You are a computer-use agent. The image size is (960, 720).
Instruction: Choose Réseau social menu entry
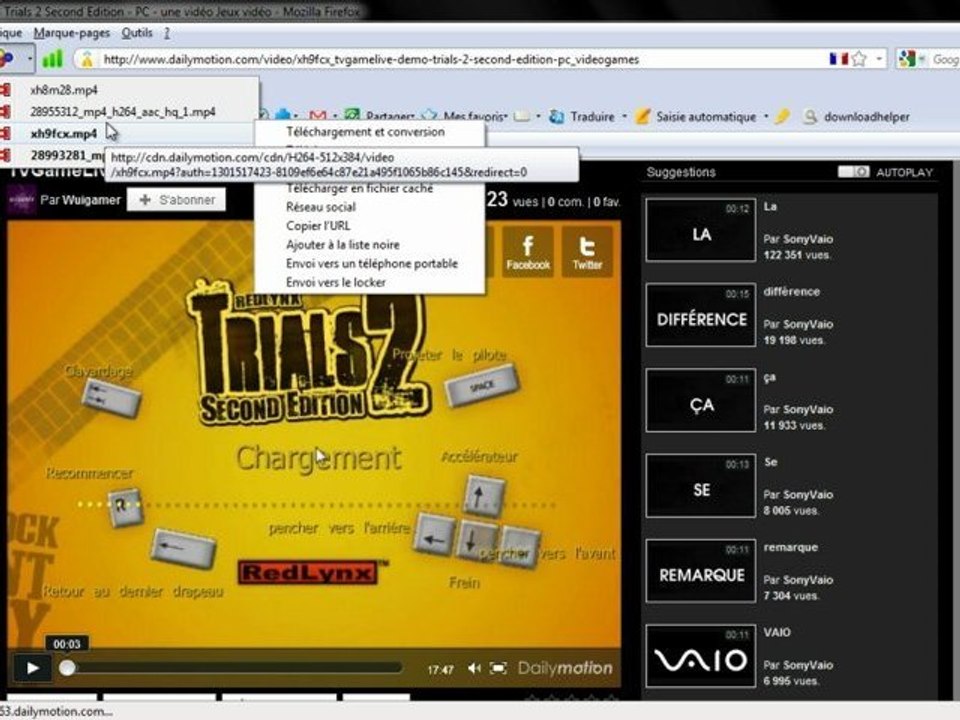pyautogui.click(x=321, y=207)
